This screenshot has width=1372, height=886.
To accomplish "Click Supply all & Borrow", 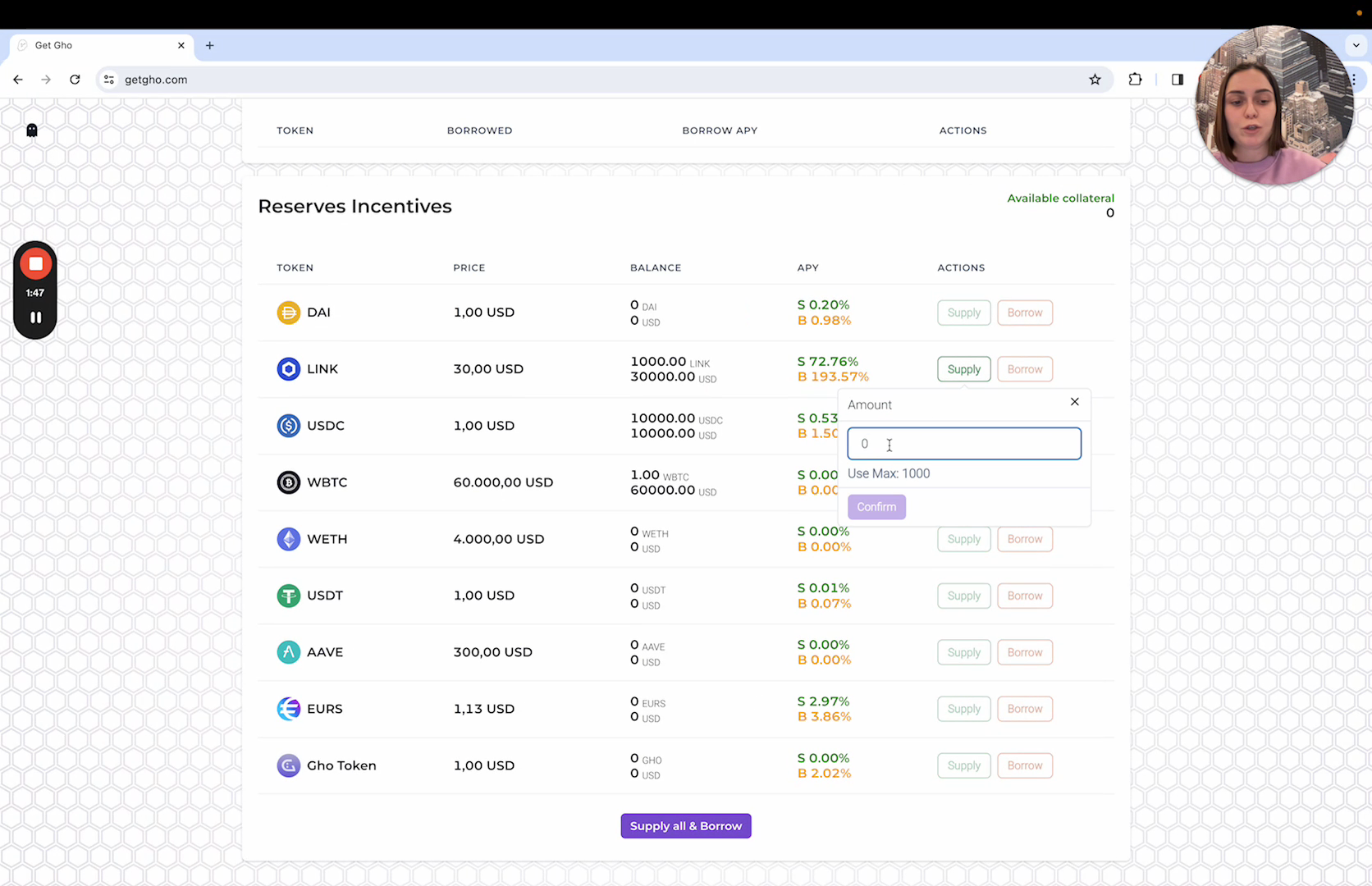I will [x=686, y=826].
